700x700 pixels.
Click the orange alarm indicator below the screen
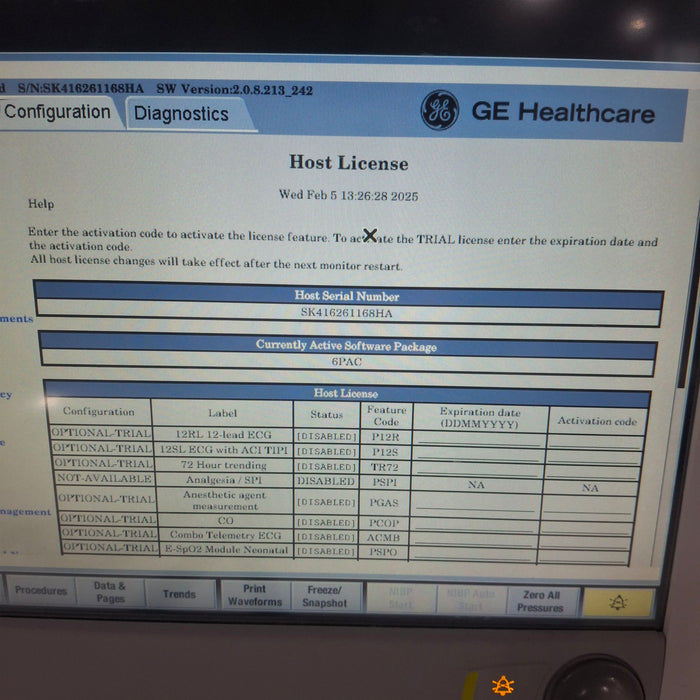tap(503, 685)
